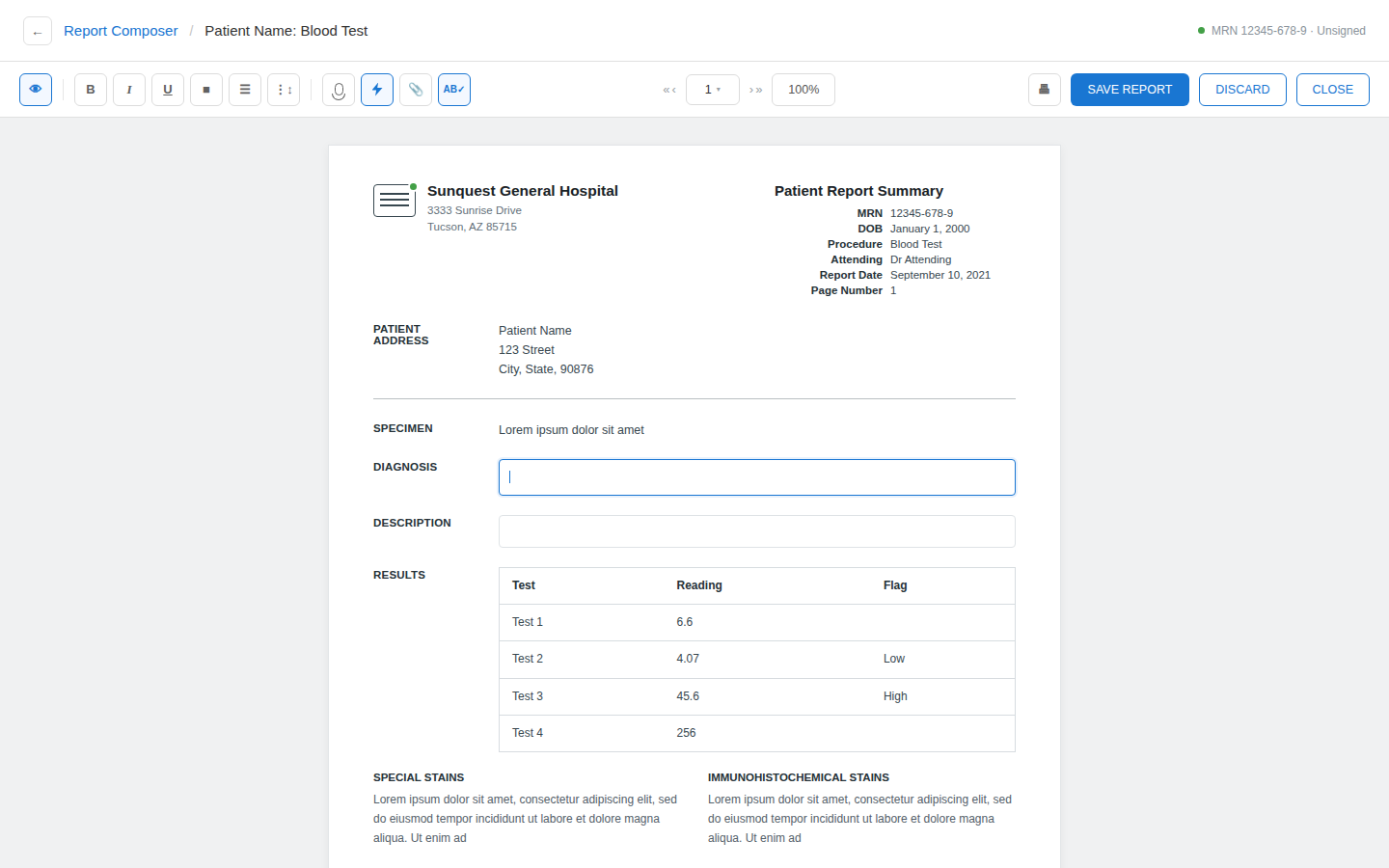
Task: Open the Report Composer breadcrumb link
Action: pyautogui.click(x=121, y=31)
